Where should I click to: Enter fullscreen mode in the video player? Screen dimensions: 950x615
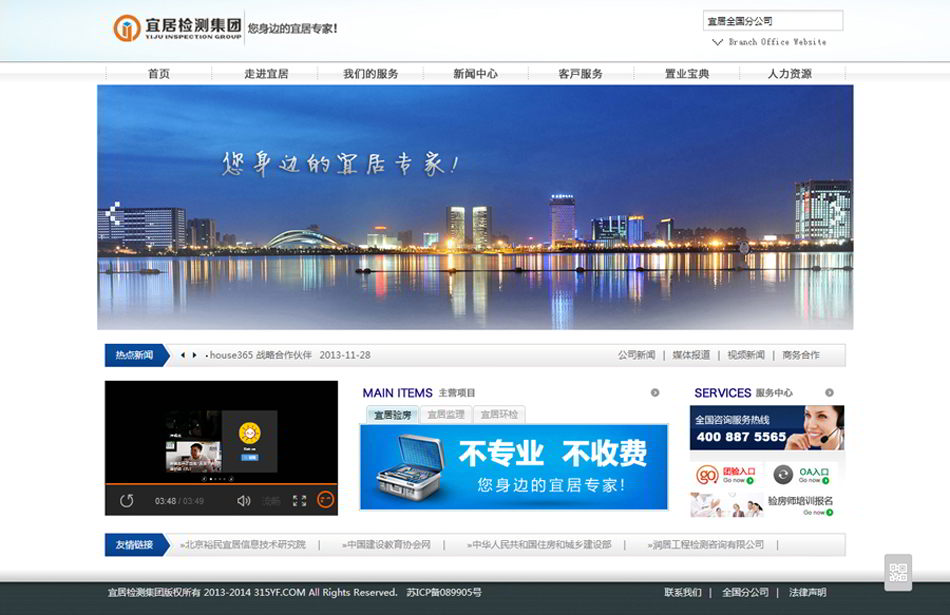[x=299, y=500]
